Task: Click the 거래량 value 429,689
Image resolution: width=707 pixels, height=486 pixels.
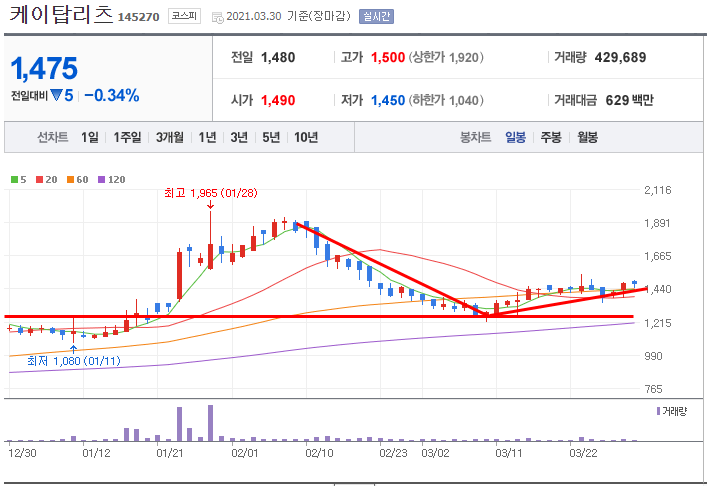Action: pos(620,58)
